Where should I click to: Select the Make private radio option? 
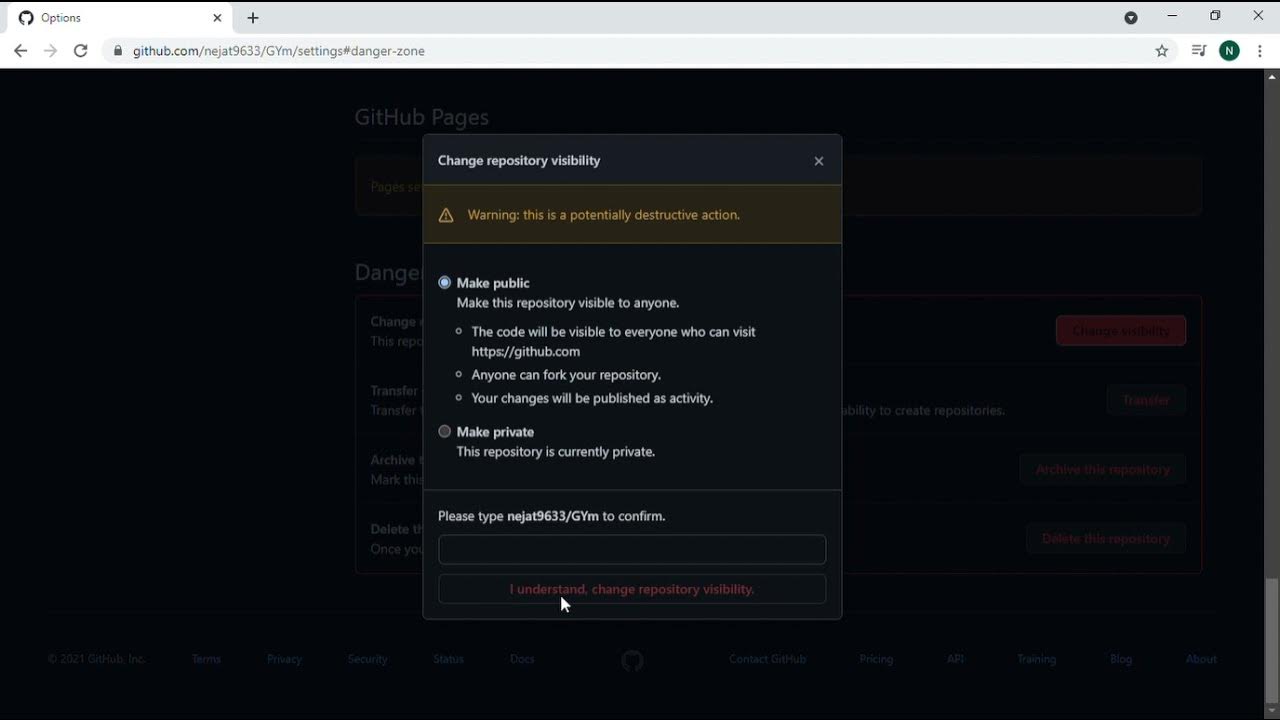(445, 432)
